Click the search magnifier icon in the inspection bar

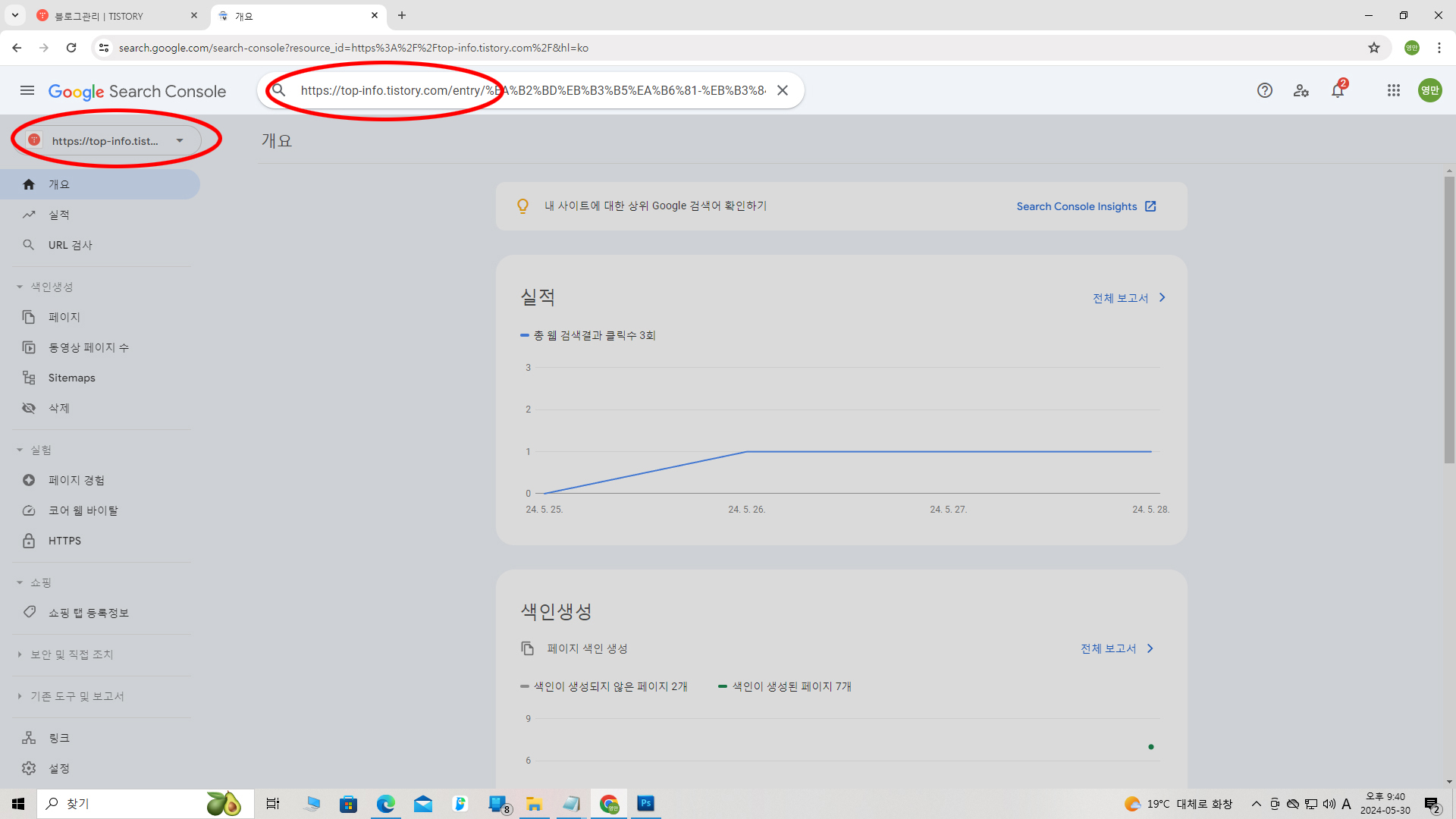[x=279, y=90]
